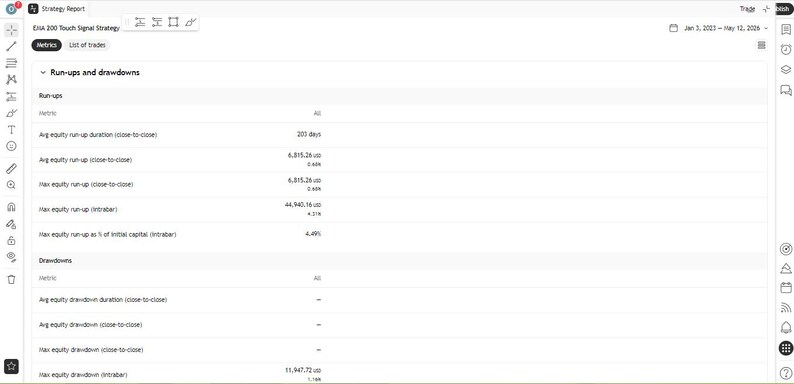Select the ruler measure tool
This screenshot has width=794, height=384.
click(11, 169)
